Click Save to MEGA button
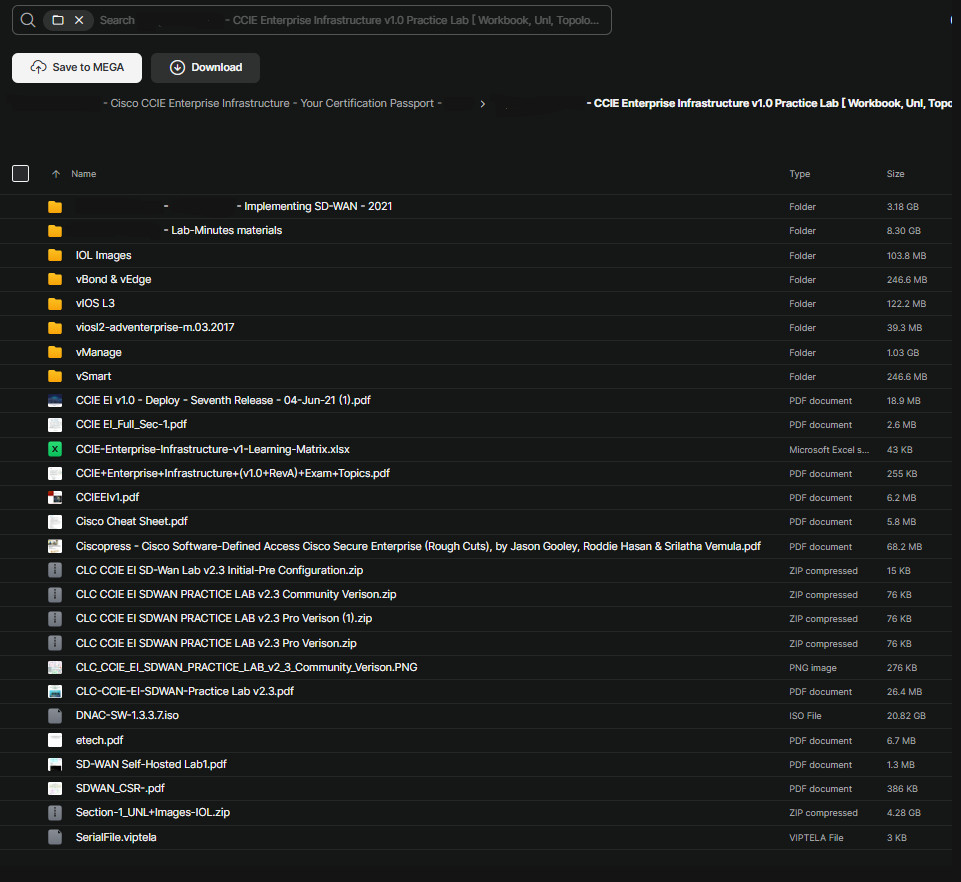 77,67
